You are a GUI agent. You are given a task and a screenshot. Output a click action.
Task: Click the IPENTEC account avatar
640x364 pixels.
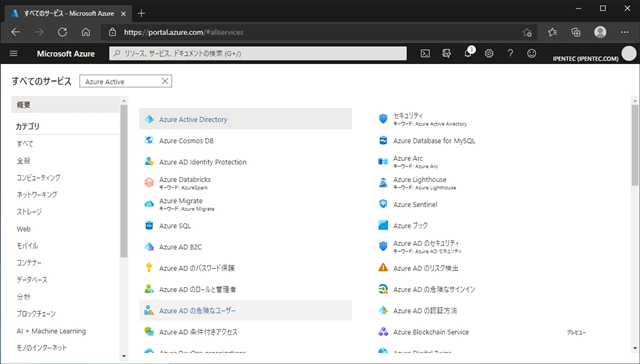[x=629, y=53]
